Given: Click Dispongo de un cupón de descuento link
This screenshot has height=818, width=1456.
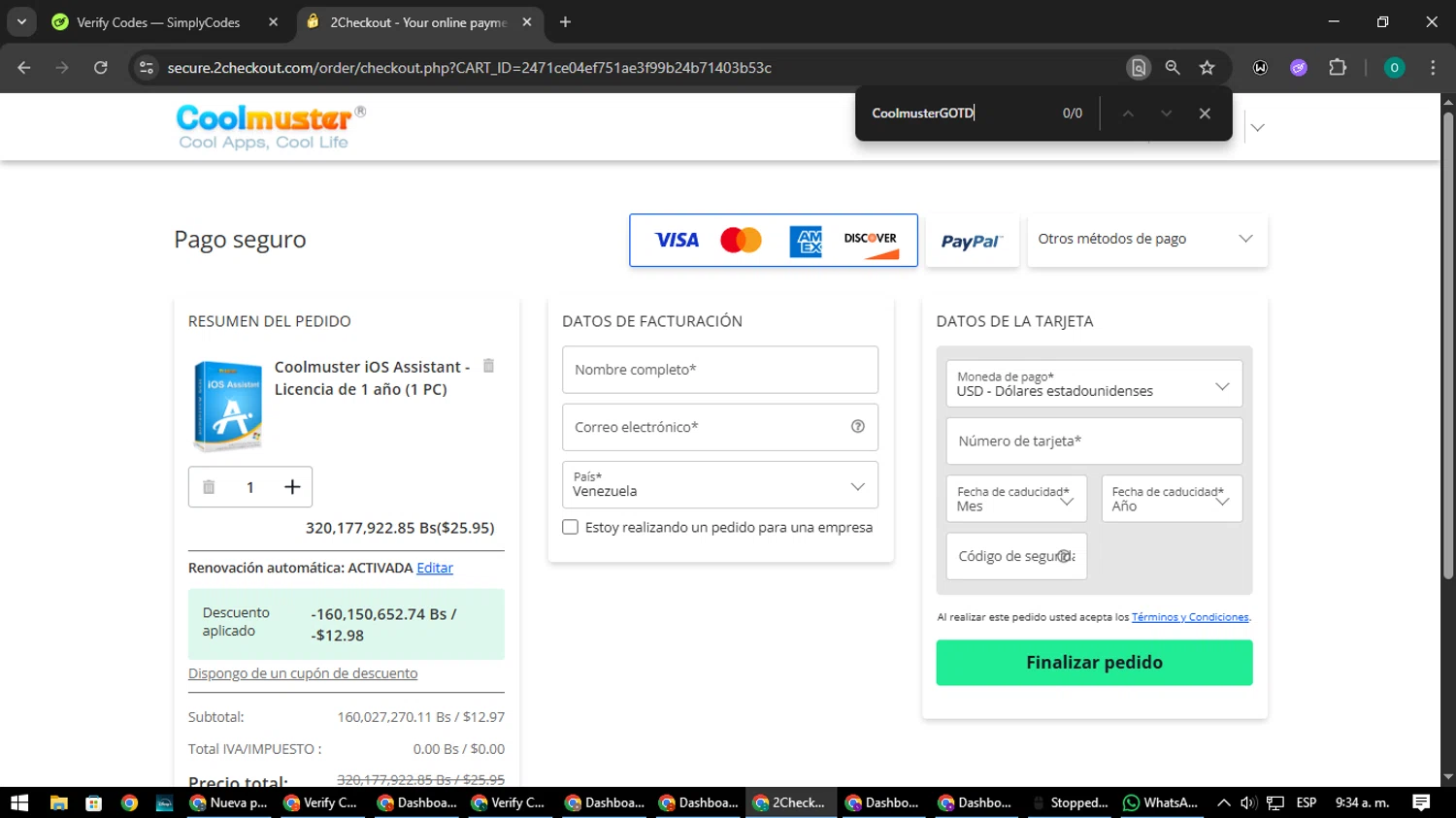Looking at the screenshot, I should click(x=303, y=673).
